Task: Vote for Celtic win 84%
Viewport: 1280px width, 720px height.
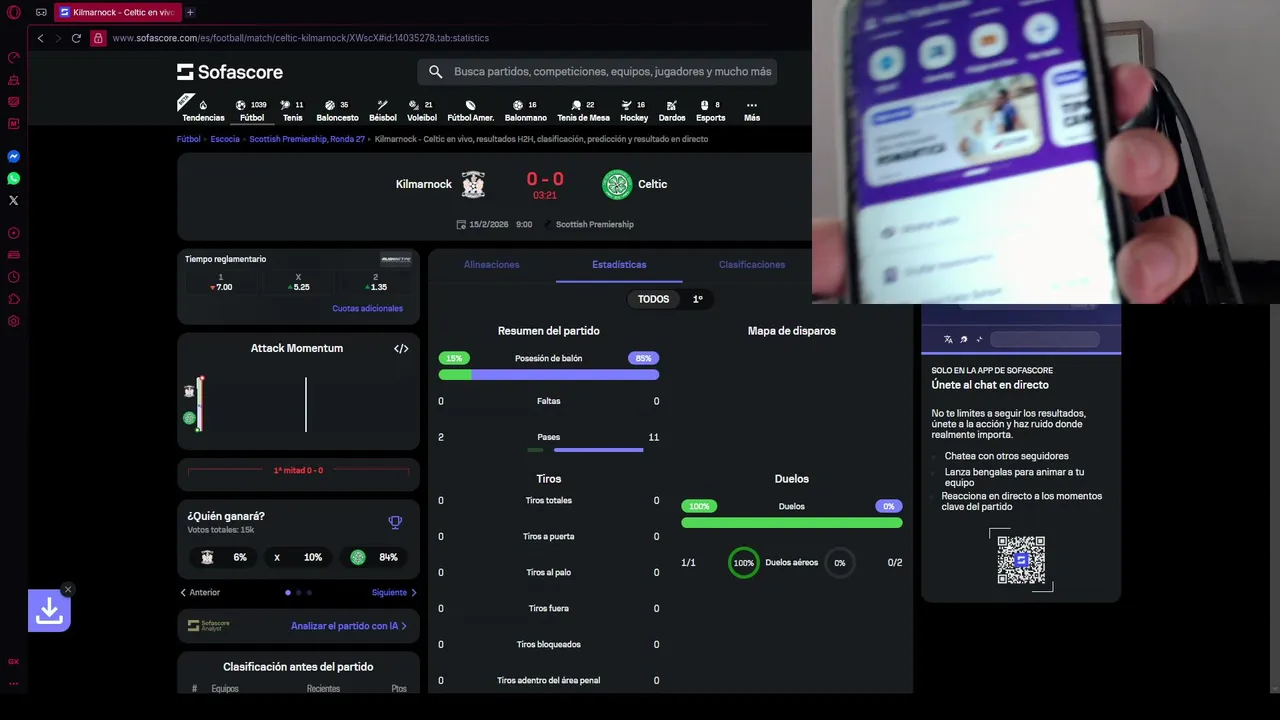Action: click(x=374, y=557)
